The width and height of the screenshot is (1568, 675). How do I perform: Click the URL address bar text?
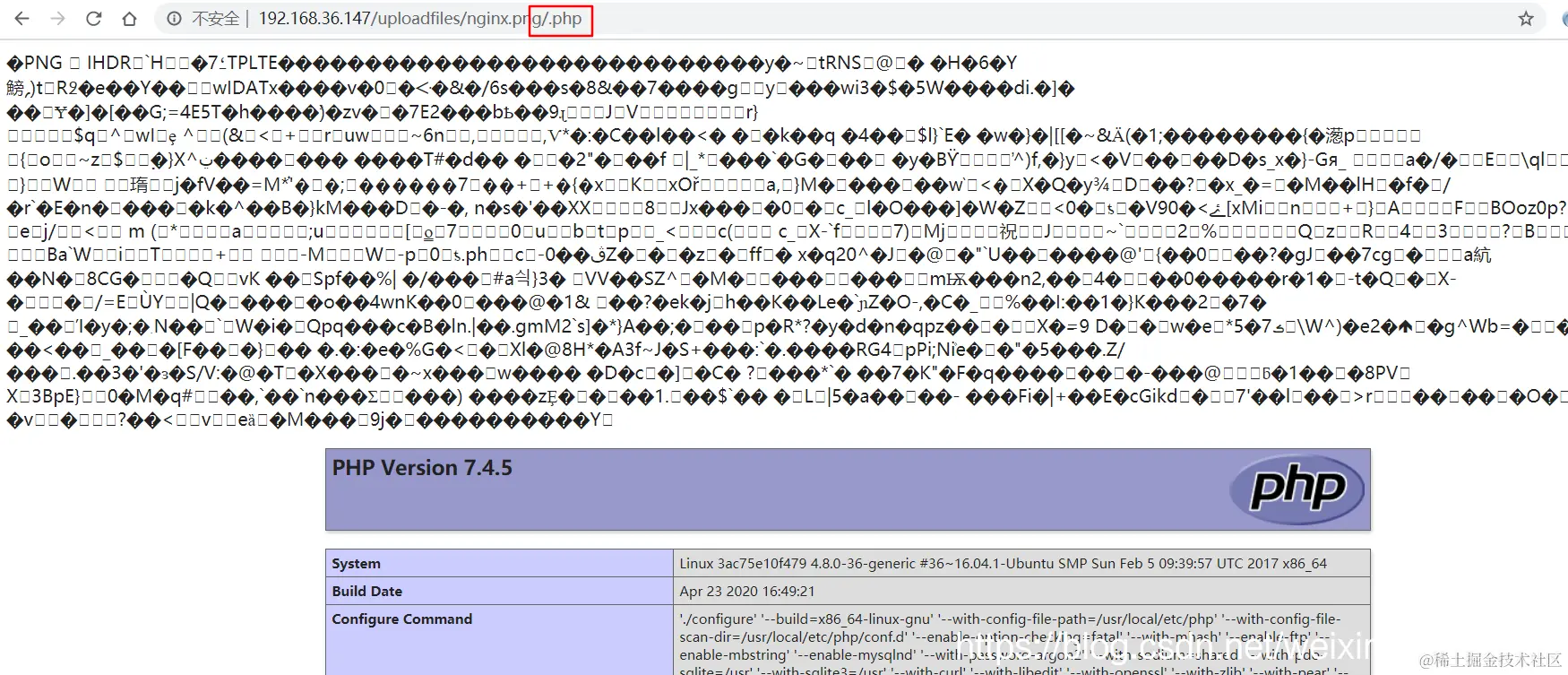(419, 18)
